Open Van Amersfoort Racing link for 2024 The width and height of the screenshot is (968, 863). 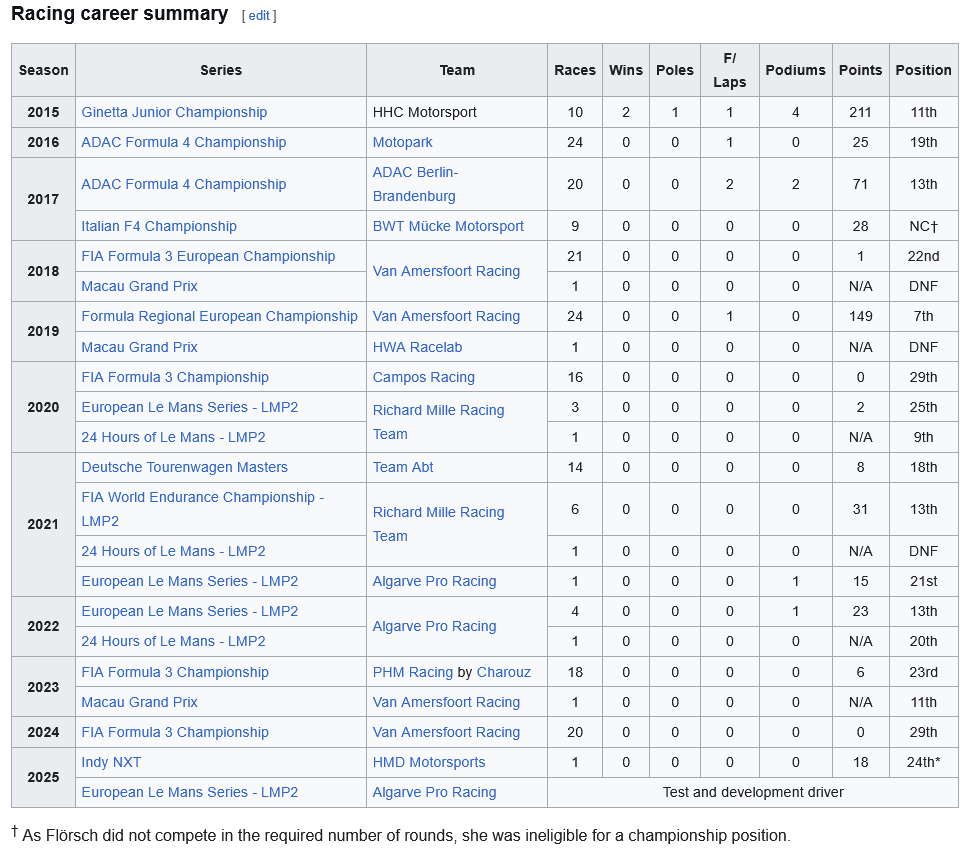coord(446,733)
